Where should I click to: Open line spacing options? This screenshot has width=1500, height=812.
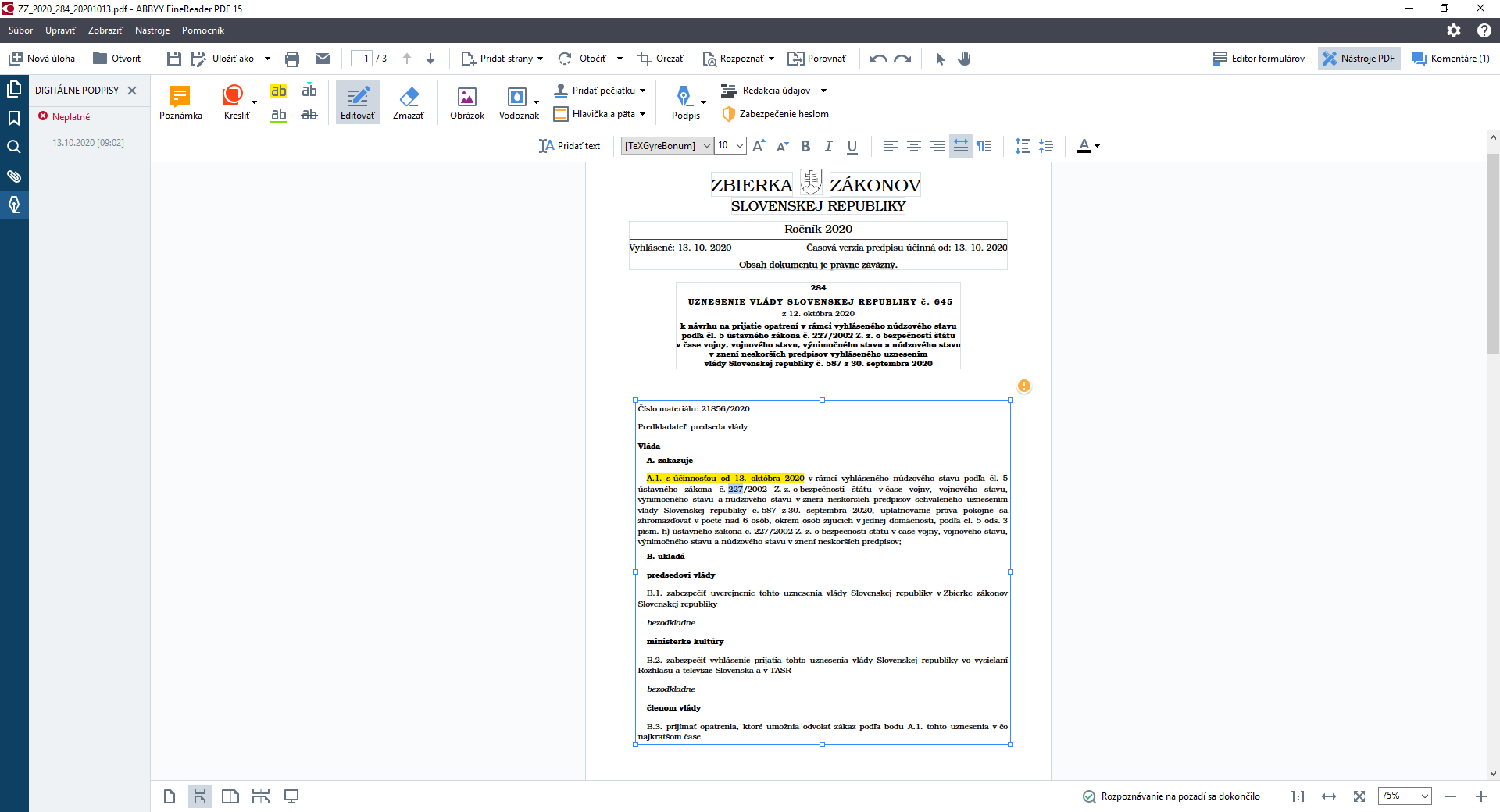coord(1023,146)
